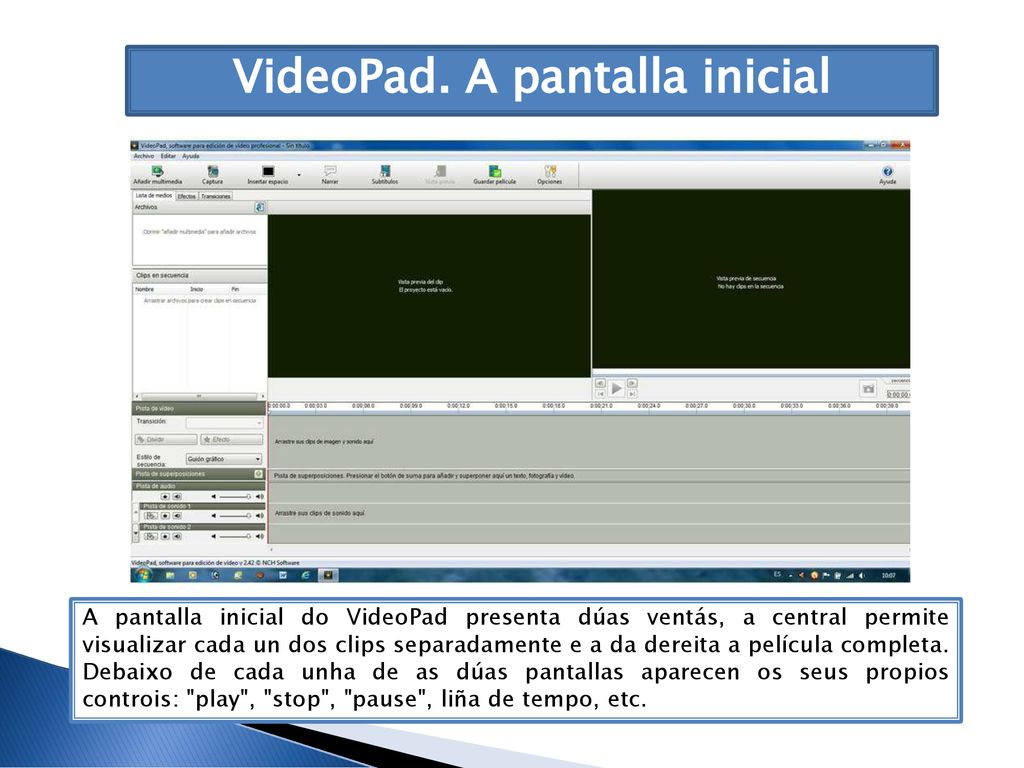This screenshot has height=768, width=1024.
Task: Switch to the Transiciones tab
Action: click(x=216, y=196)
